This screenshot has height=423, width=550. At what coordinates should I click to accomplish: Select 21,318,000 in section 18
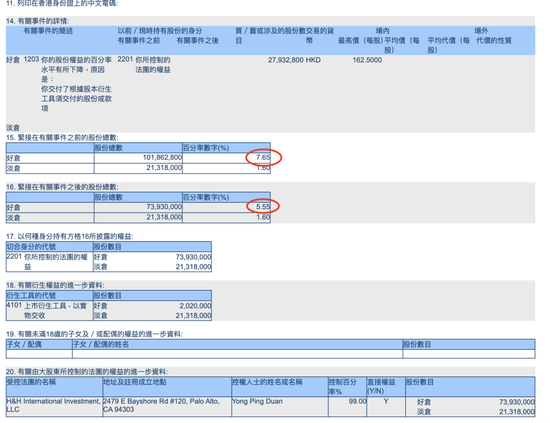coord(194,315)
